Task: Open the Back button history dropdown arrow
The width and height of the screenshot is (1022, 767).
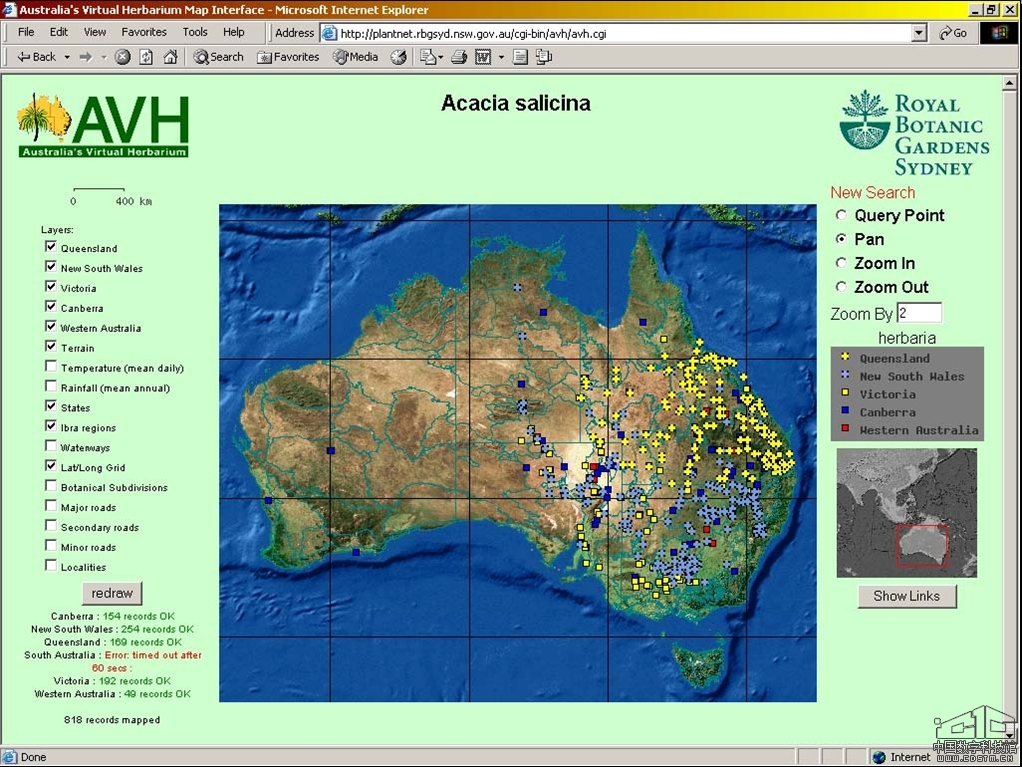Action: coord(67,57)
